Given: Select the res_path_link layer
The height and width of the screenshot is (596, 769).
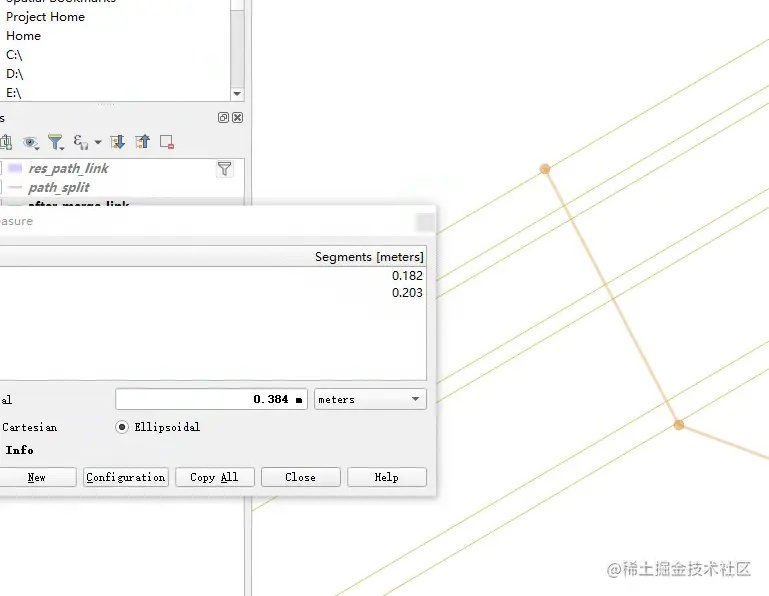Looking at the screenshot, I should point(68,168).
